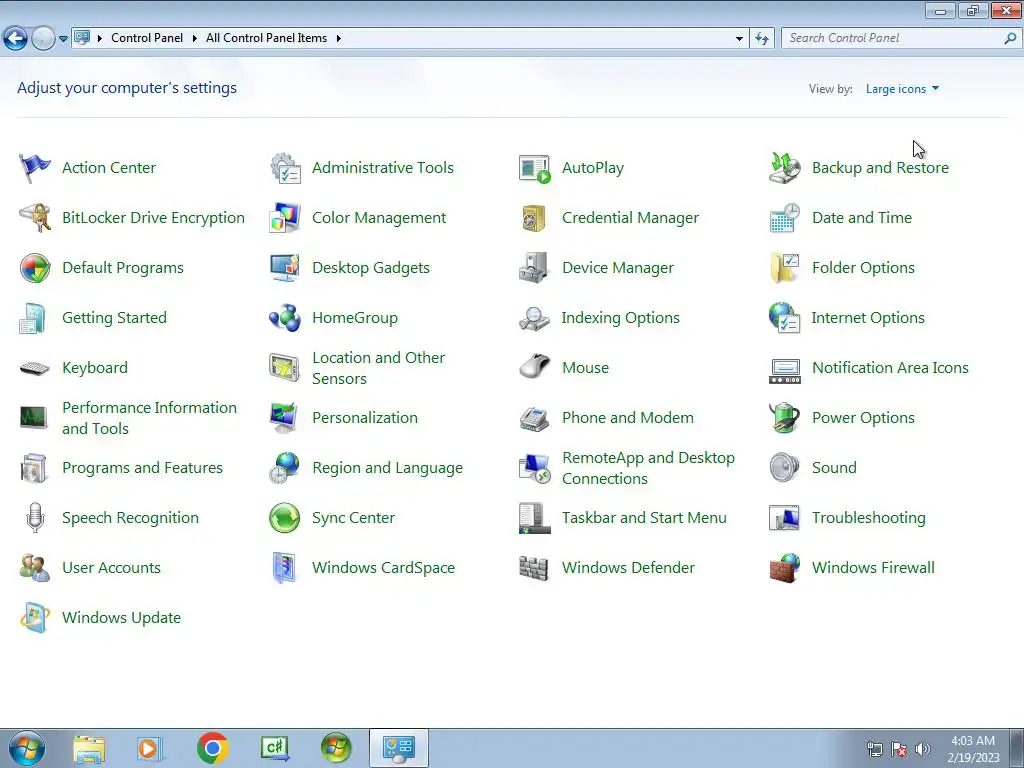1024x768 pixels.
Task: Open the Troubleshooting link
Action: click(x=869, y=518)
